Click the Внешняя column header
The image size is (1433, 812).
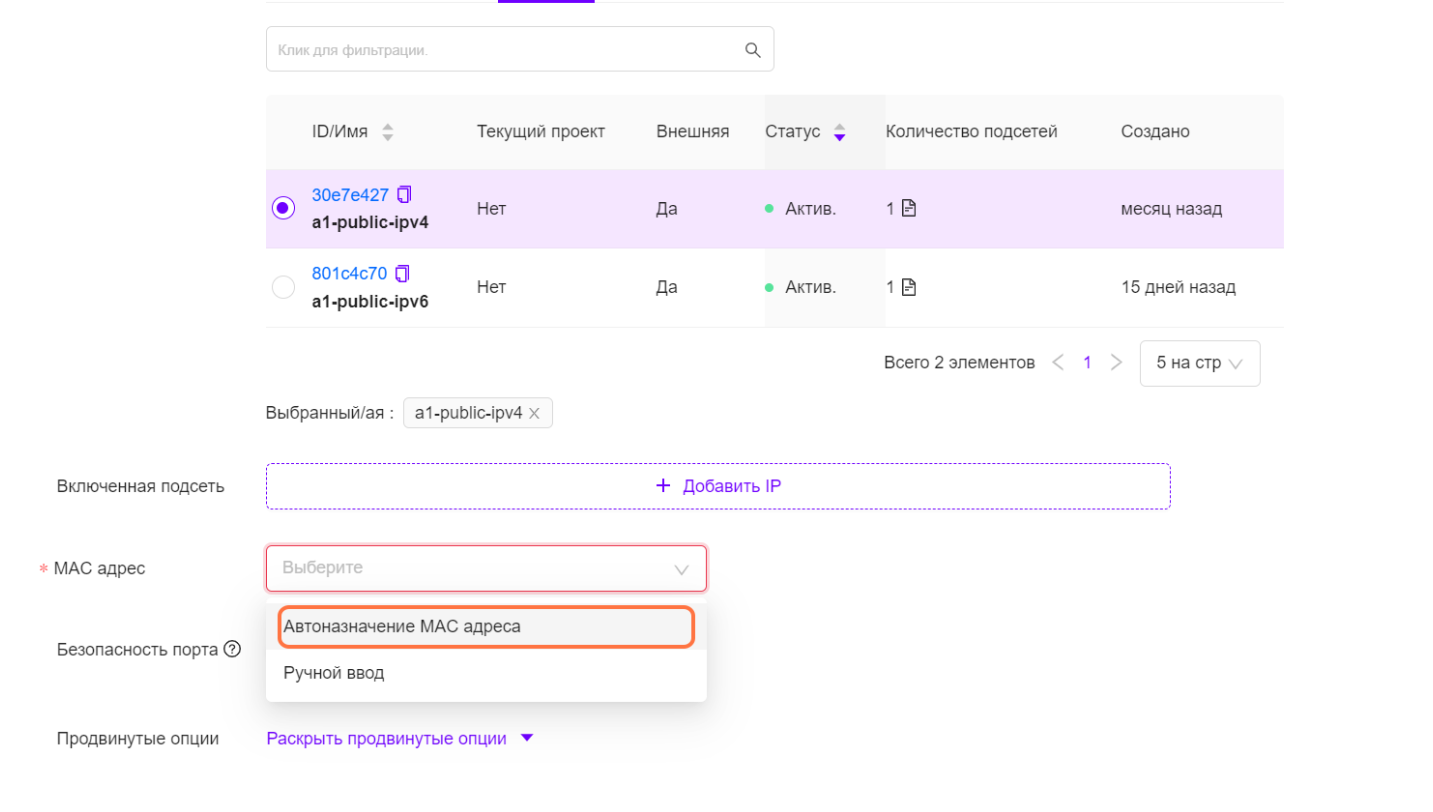[x=693, y=132]
